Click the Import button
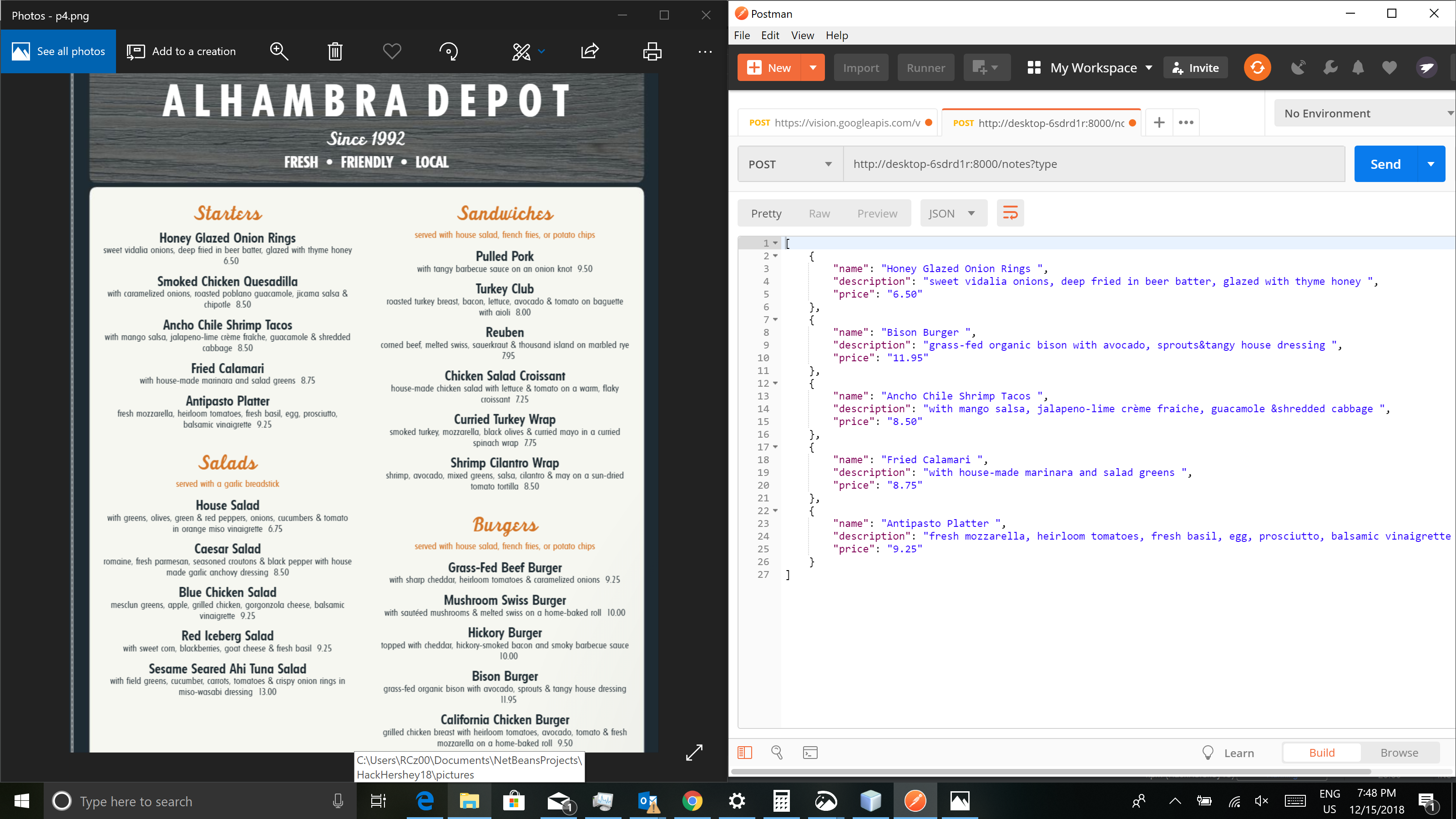Image resolution: width=1456 pixels, height=819 pixels. [x=860, y=68]
